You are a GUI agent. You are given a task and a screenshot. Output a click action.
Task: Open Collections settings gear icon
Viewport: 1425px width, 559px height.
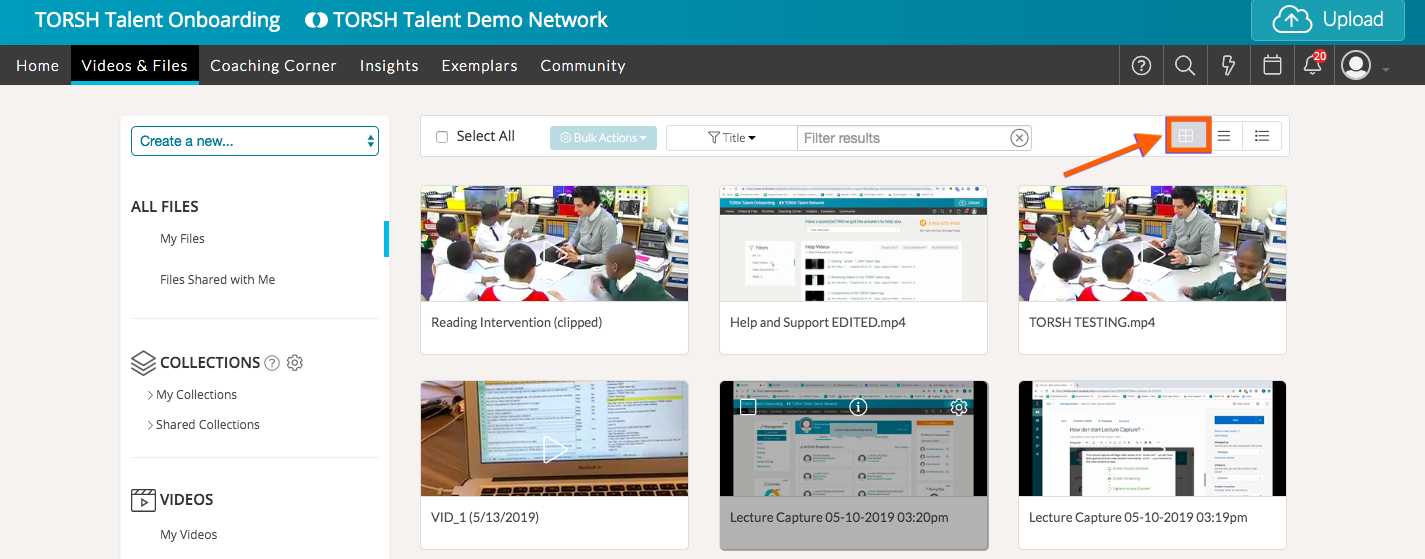pos(295,363)
